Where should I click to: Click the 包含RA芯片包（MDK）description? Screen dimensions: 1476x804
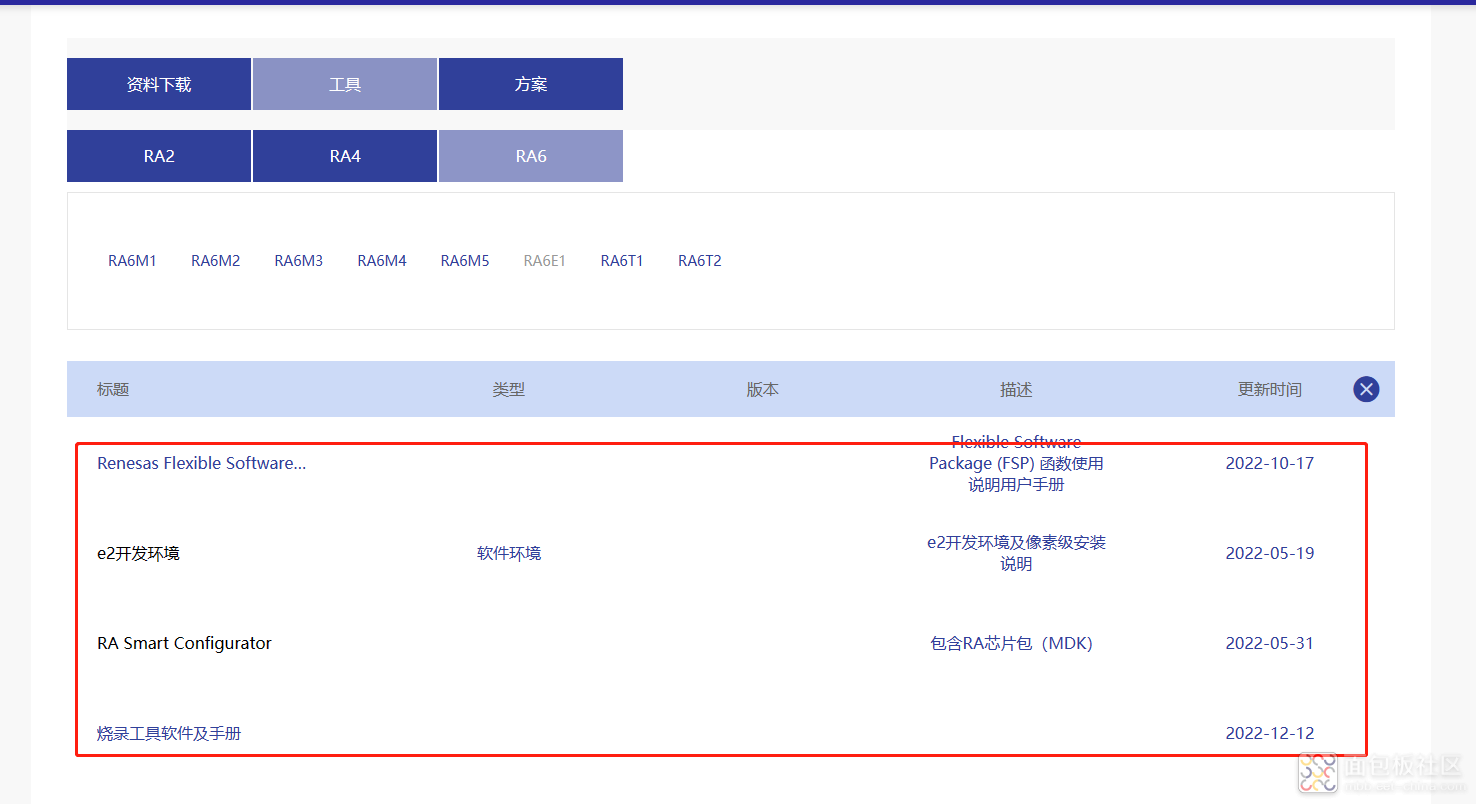click(1012, 643)
